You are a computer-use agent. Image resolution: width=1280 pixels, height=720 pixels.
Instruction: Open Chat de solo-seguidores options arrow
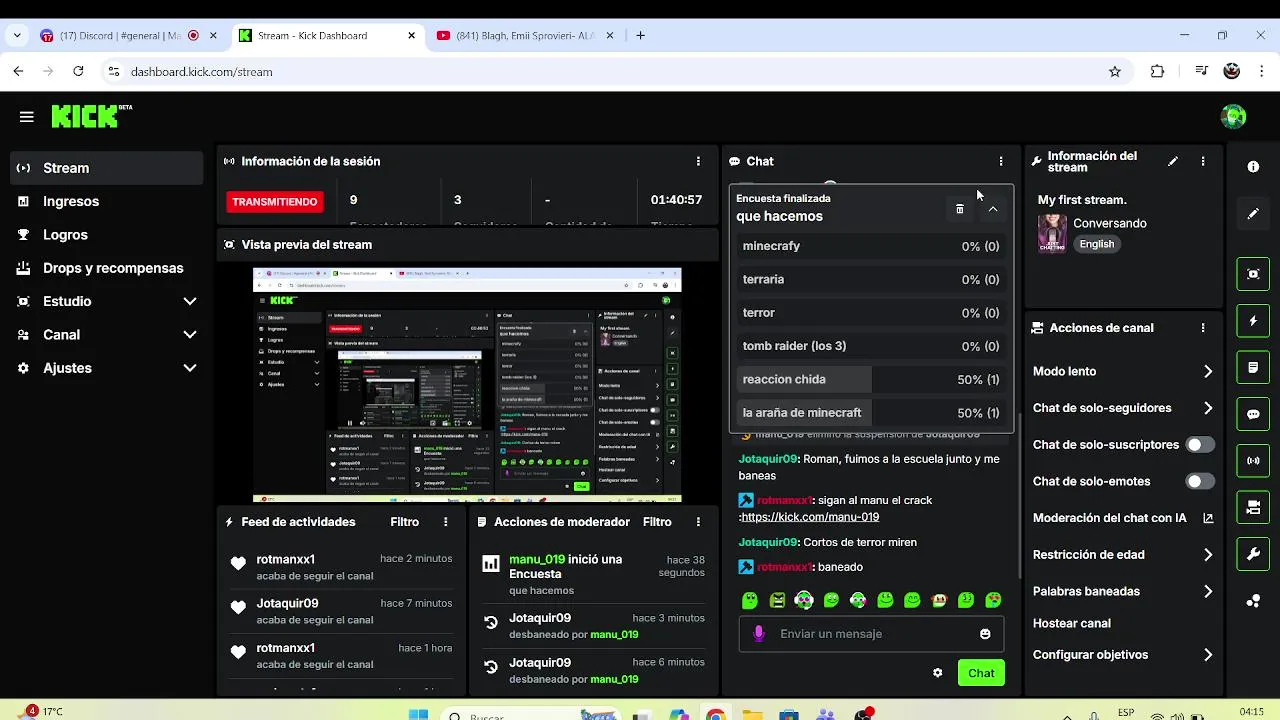[1208, 408]
